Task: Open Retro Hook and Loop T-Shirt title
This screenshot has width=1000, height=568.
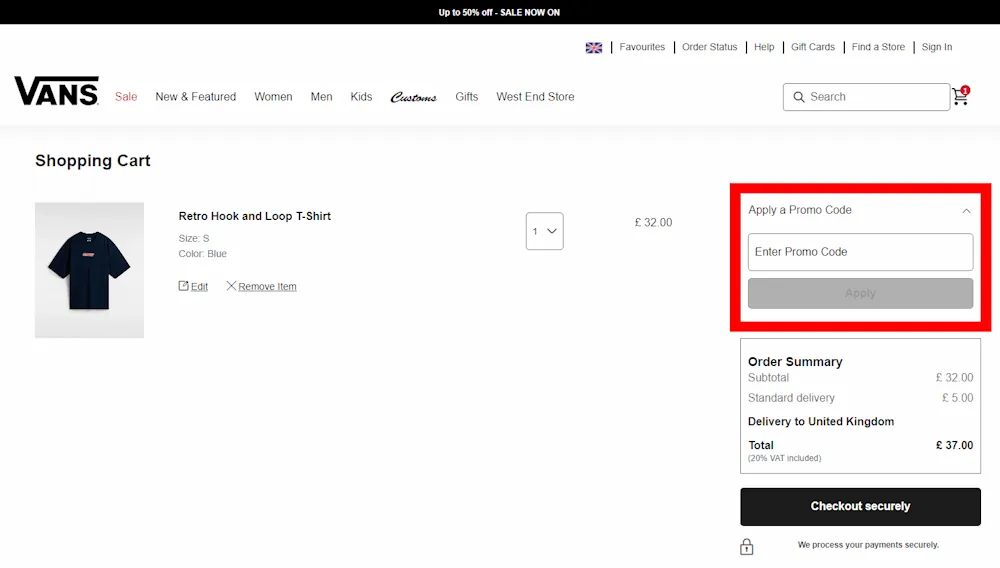Action: [x=254, y=216]
